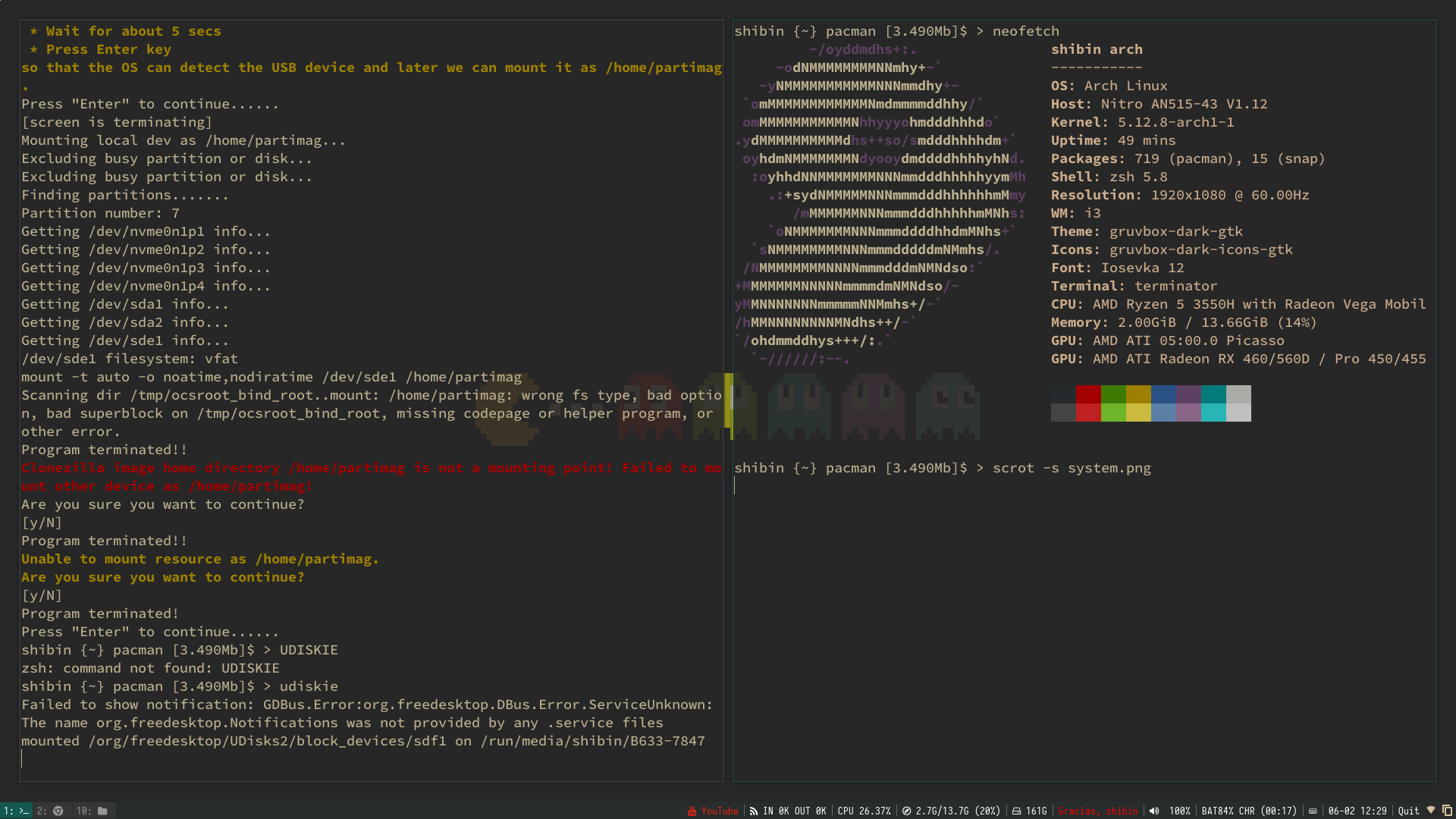Switch to workspace 1 terminal
The image size is (1456, 819).
point(16,811)
